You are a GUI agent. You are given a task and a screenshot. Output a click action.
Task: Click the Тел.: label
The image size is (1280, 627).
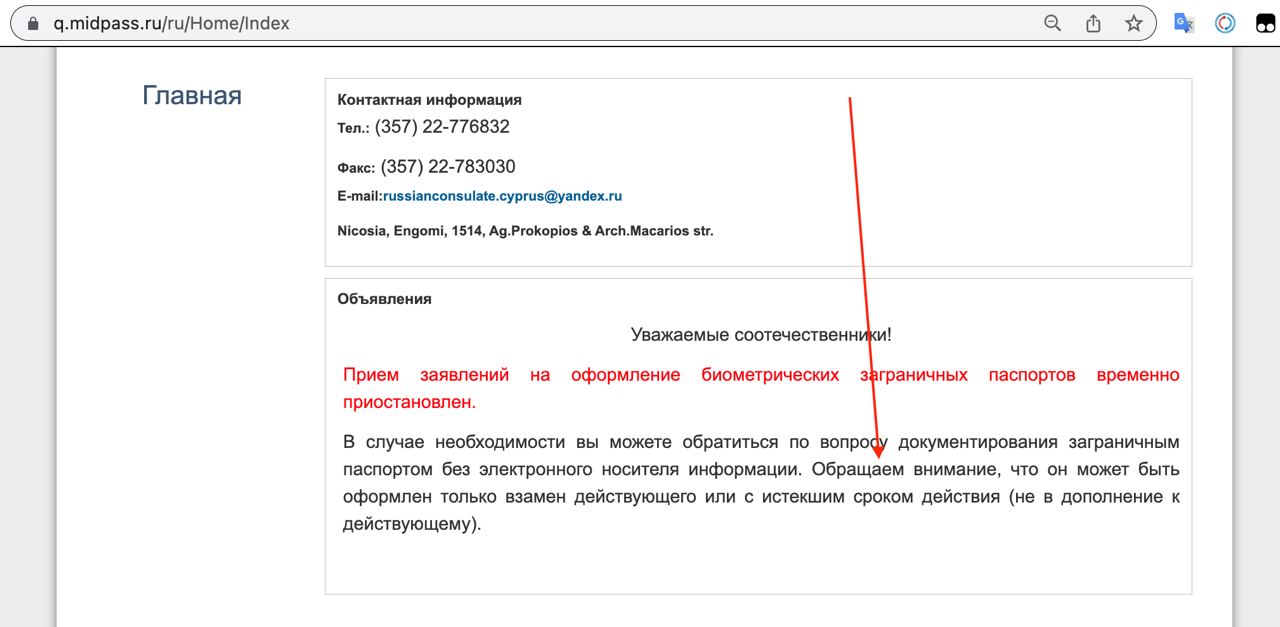(353, 129)
